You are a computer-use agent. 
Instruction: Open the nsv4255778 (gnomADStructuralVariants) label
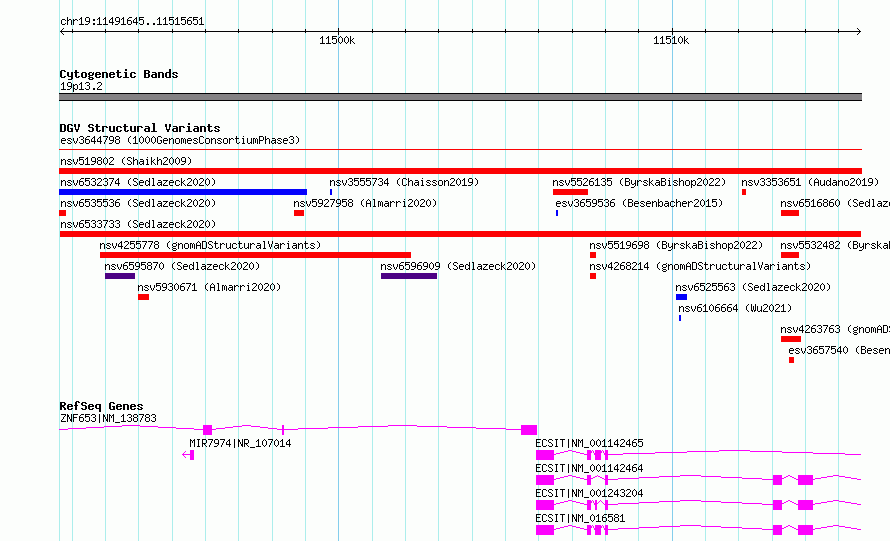tap(210, 245)
